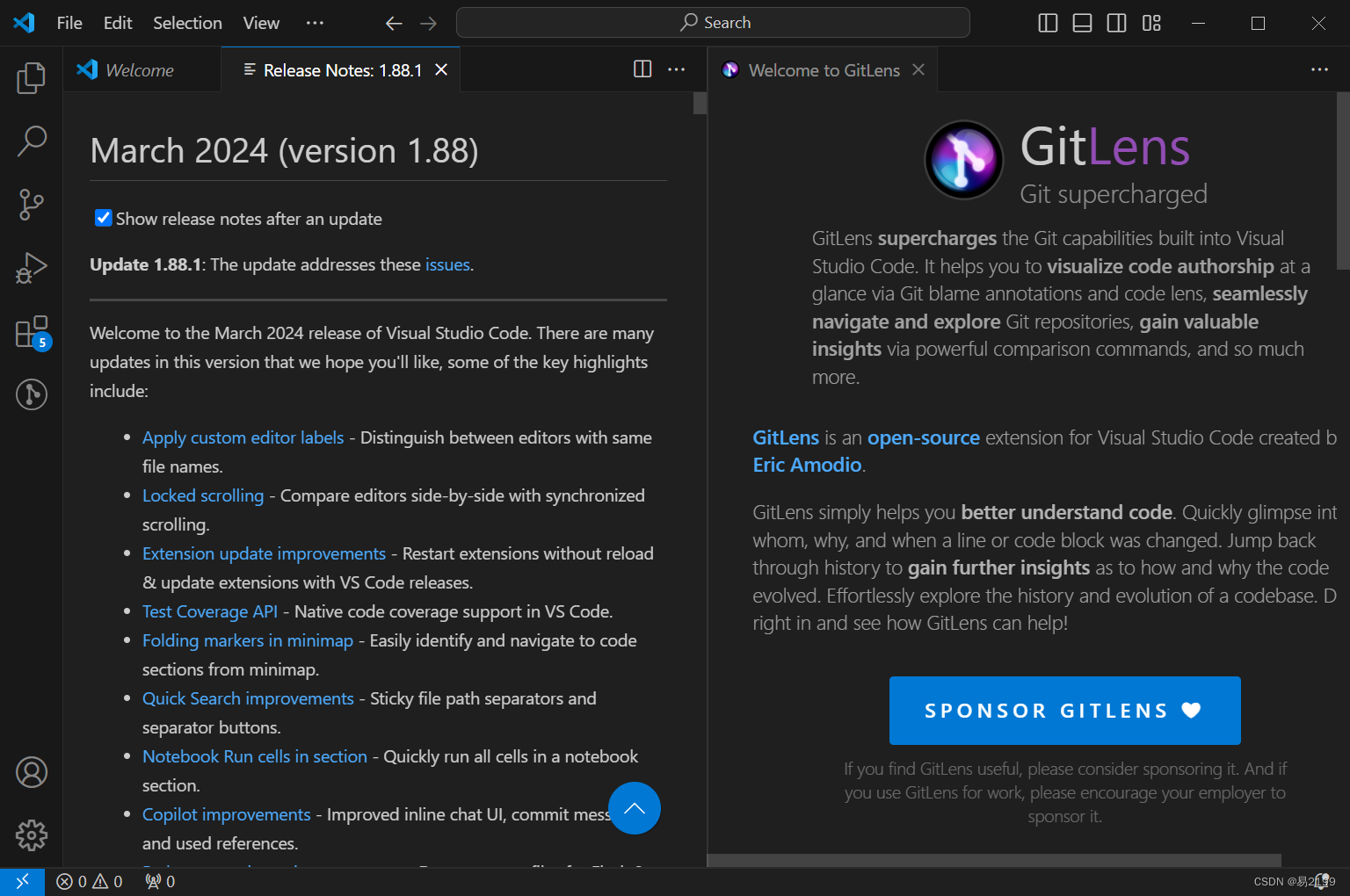Open the Test Coverage API link
1350x896 pixels.
210,611
